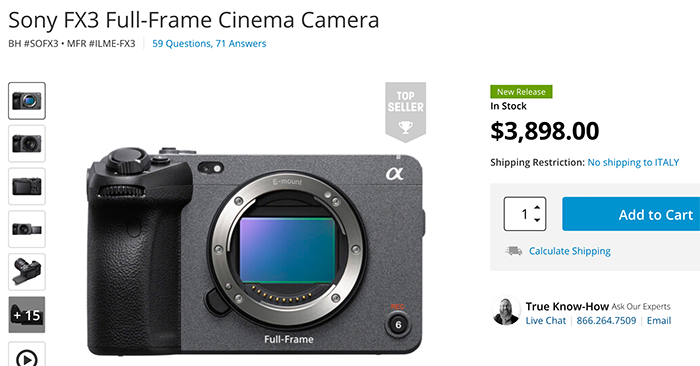700x366 pixels.
Task: Open the Email experts link
Action: [659, 320]
